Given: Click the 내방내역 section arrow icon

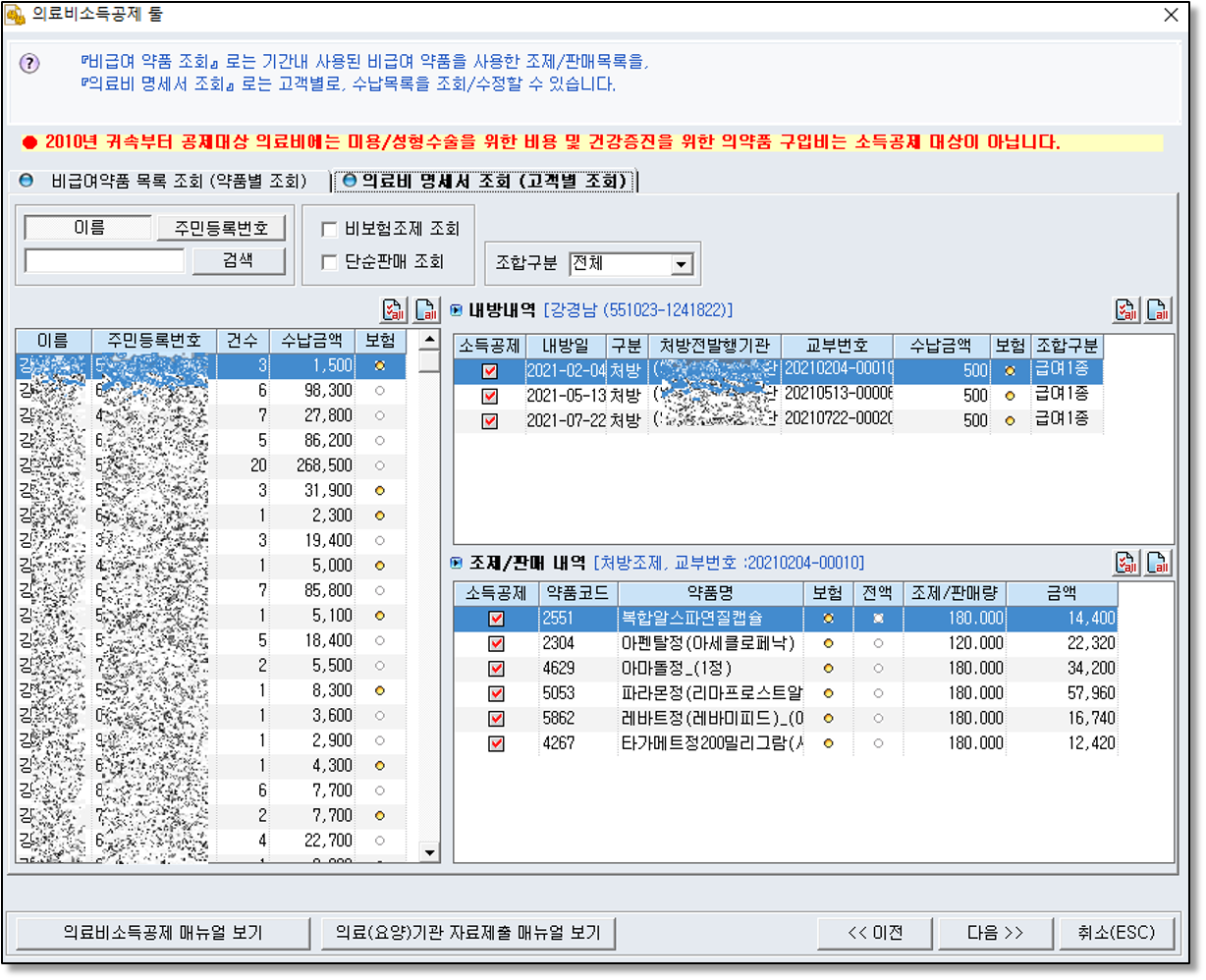Looking at the screenshot, I should click(x=457, y=310).
